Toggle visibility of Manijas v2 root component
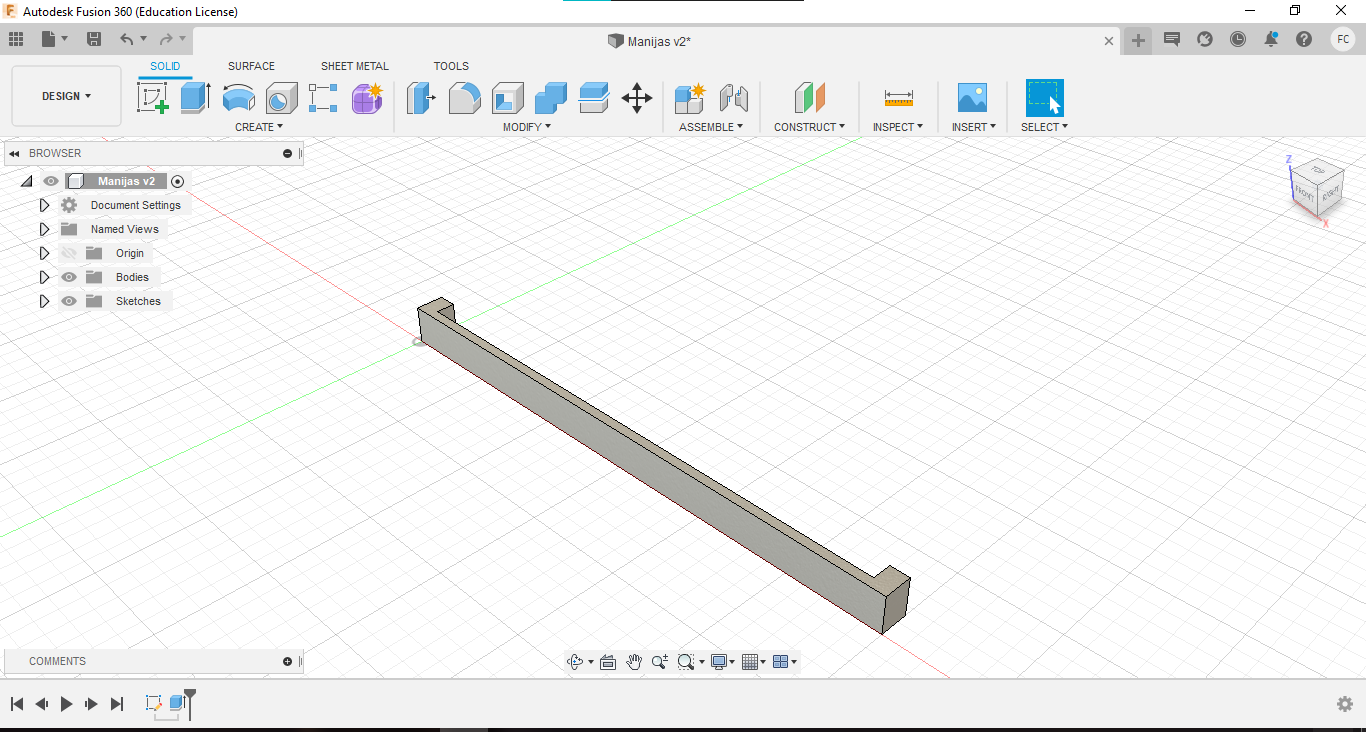Image resolution: width=1366 pixels, height=732 pixels. [x=51, y=181]
